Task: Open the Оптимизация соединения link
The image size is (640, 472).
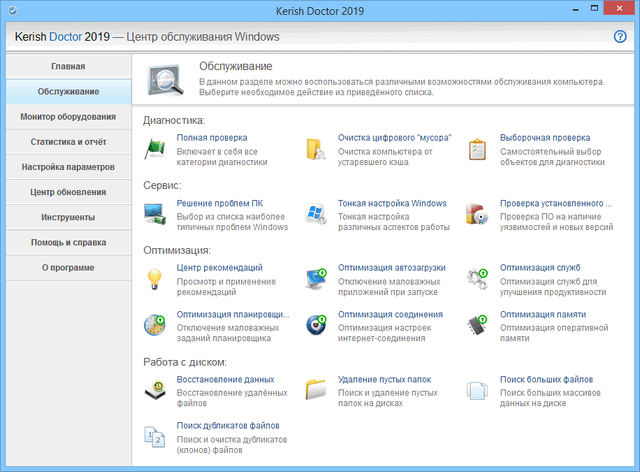Action: 389,314
